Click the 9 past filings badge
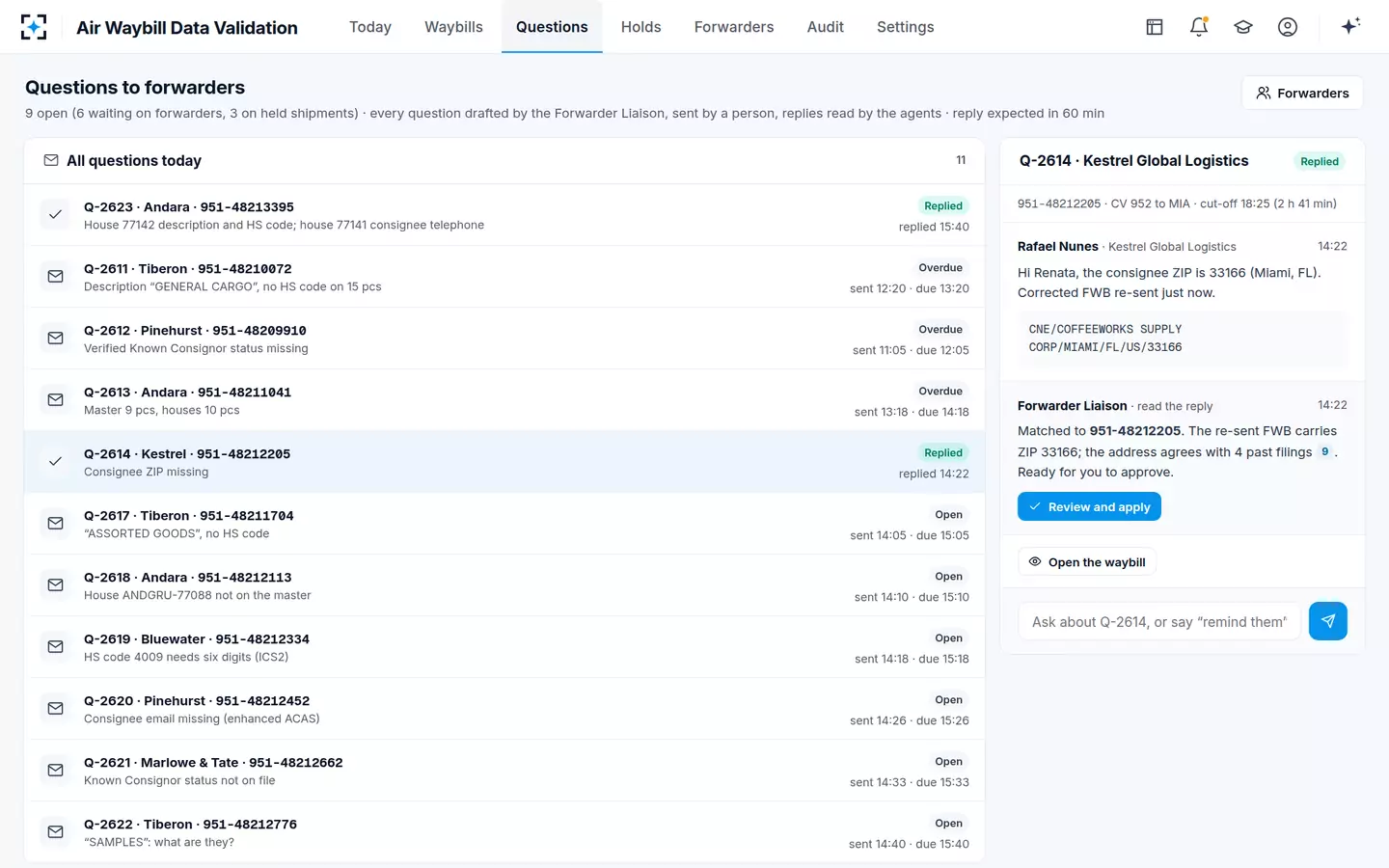Viewport: 1389px width, 868px height. [x=1325, y=451]
